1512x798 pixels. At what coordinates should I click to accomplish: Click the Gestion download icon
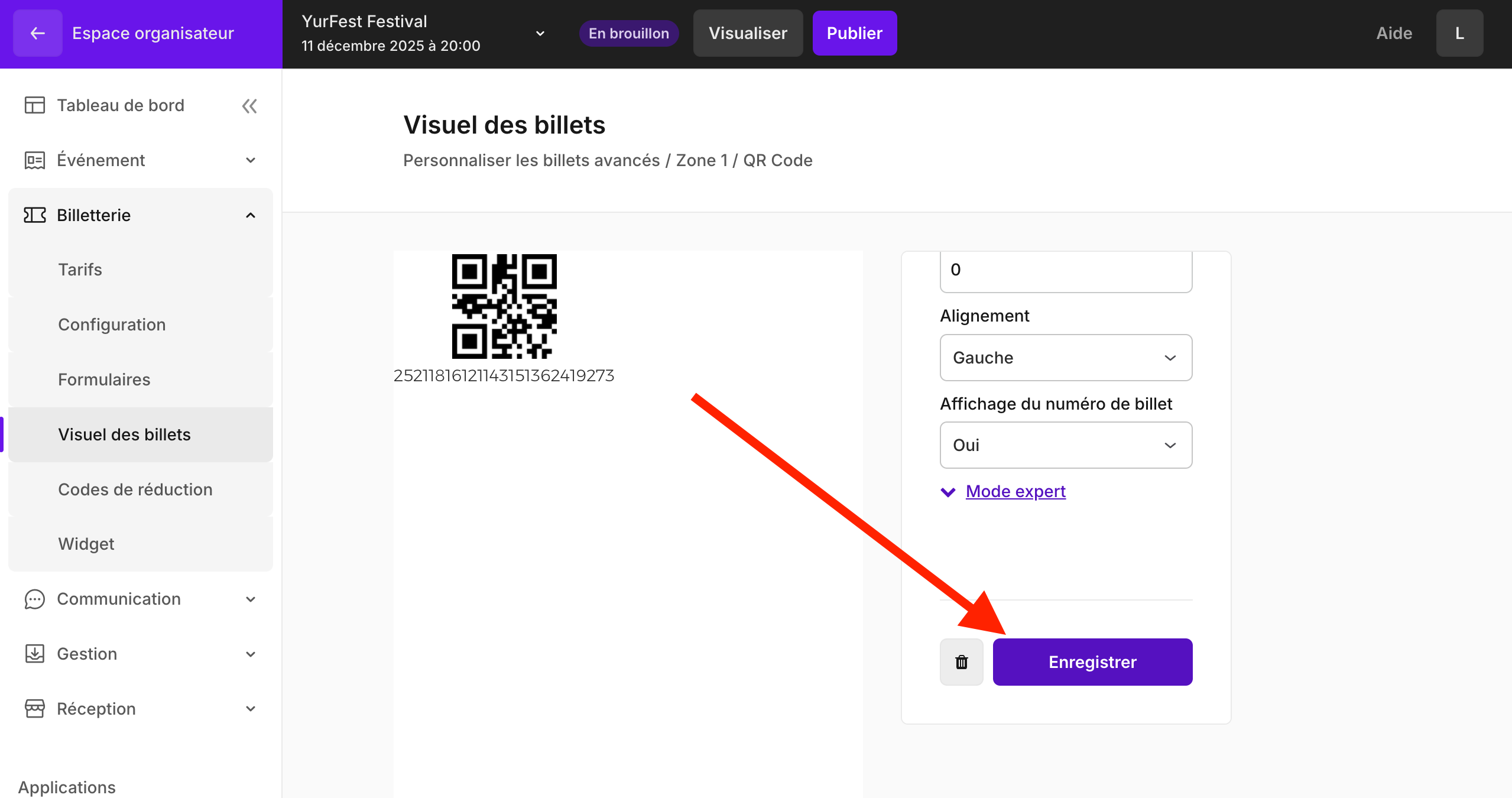point(34,654)
